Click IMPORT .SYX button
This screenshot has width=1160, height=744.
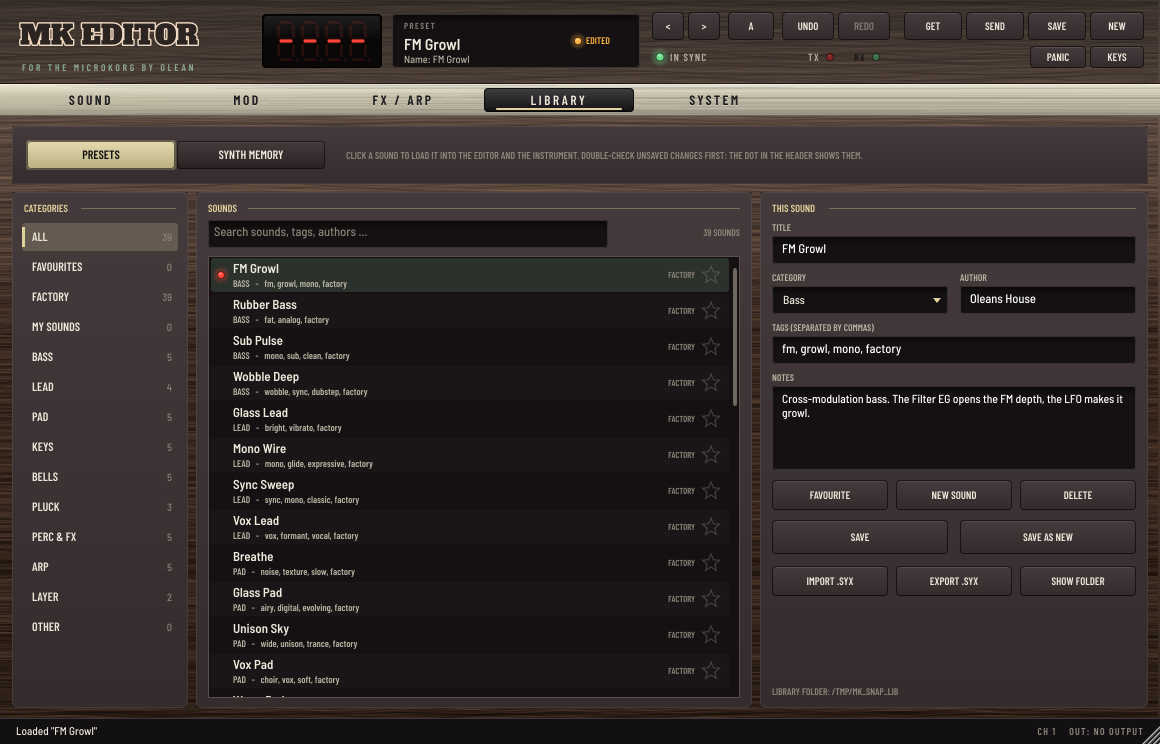tap(829, 581)
